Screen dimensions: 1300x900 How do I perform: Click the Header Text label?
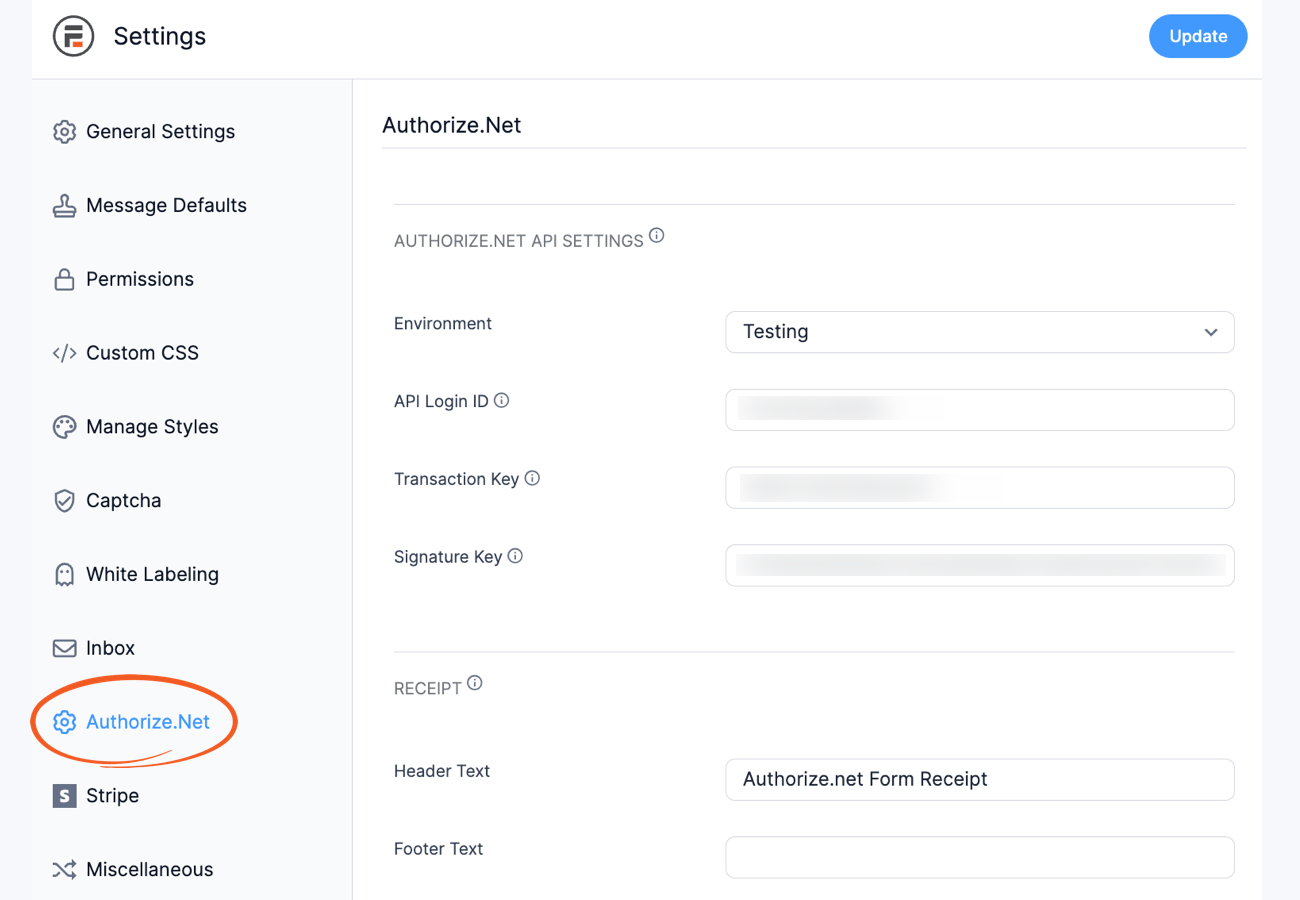(442, 771)
